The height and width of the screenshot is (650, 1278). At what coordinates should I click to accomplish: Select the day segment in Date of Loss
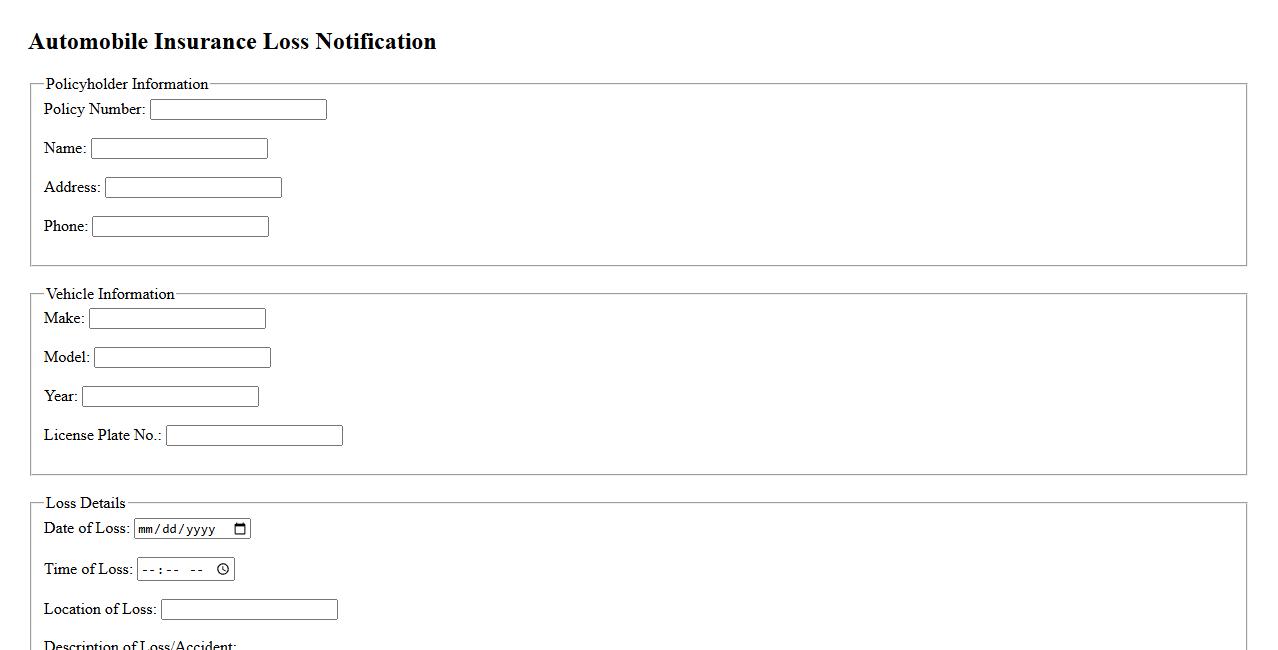[x=170, y=529]
